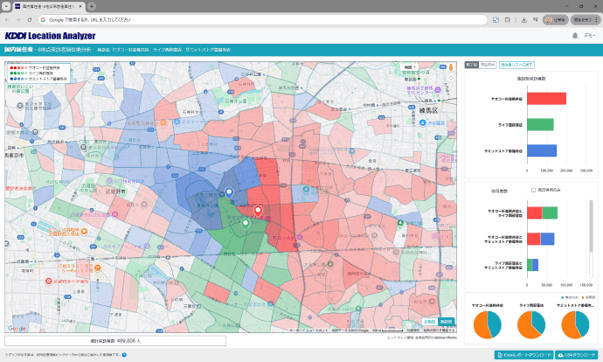Image resolution: width=603 pixels, height=362 pixels.
Task: Click the KDDI Location Analyzer logo
Action: [x=50, y=36]
